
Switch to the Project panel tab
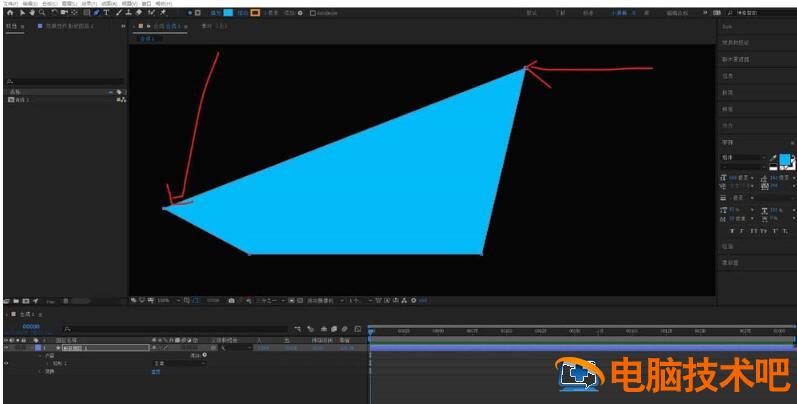click(x=12, y=26)
